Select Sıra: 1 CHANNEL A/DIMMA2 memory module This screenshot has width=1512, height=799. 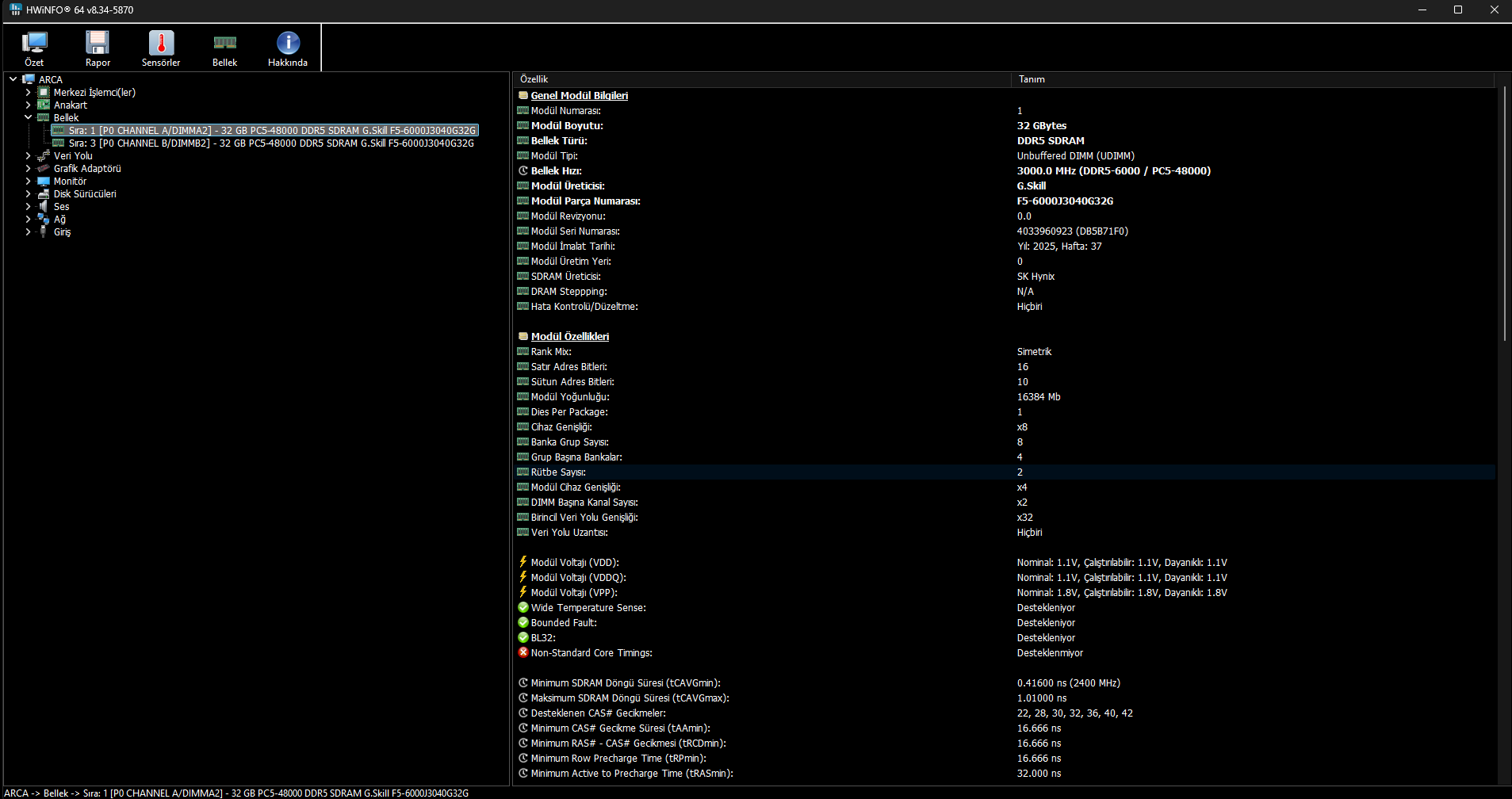pyautogui.click(x=272, y=131)
